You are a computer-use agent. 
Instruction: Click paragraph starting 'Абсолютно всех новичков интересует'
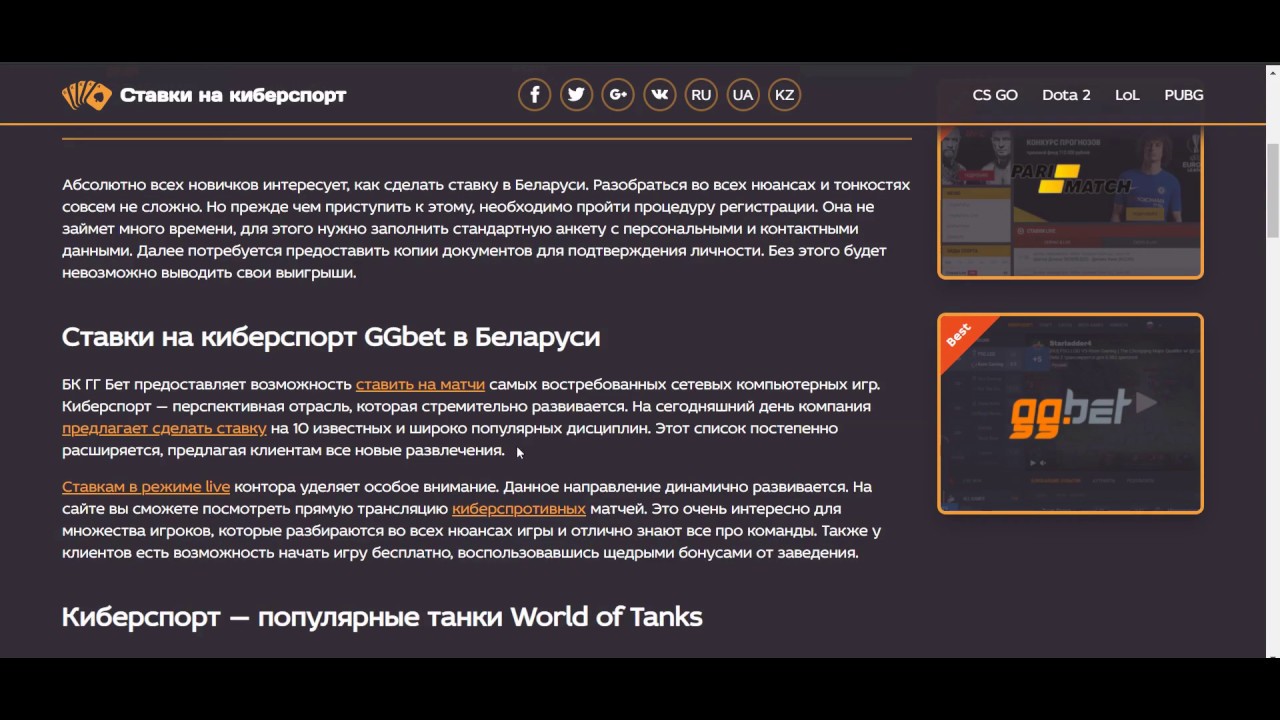pos(486,229)
